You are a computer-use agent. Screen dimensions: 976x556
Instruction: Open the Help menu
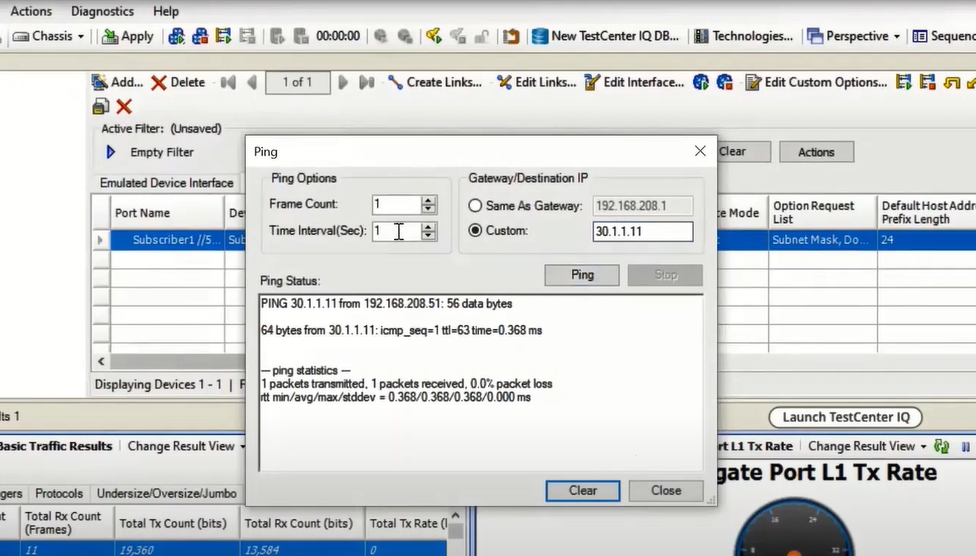(x=166, y=11)
